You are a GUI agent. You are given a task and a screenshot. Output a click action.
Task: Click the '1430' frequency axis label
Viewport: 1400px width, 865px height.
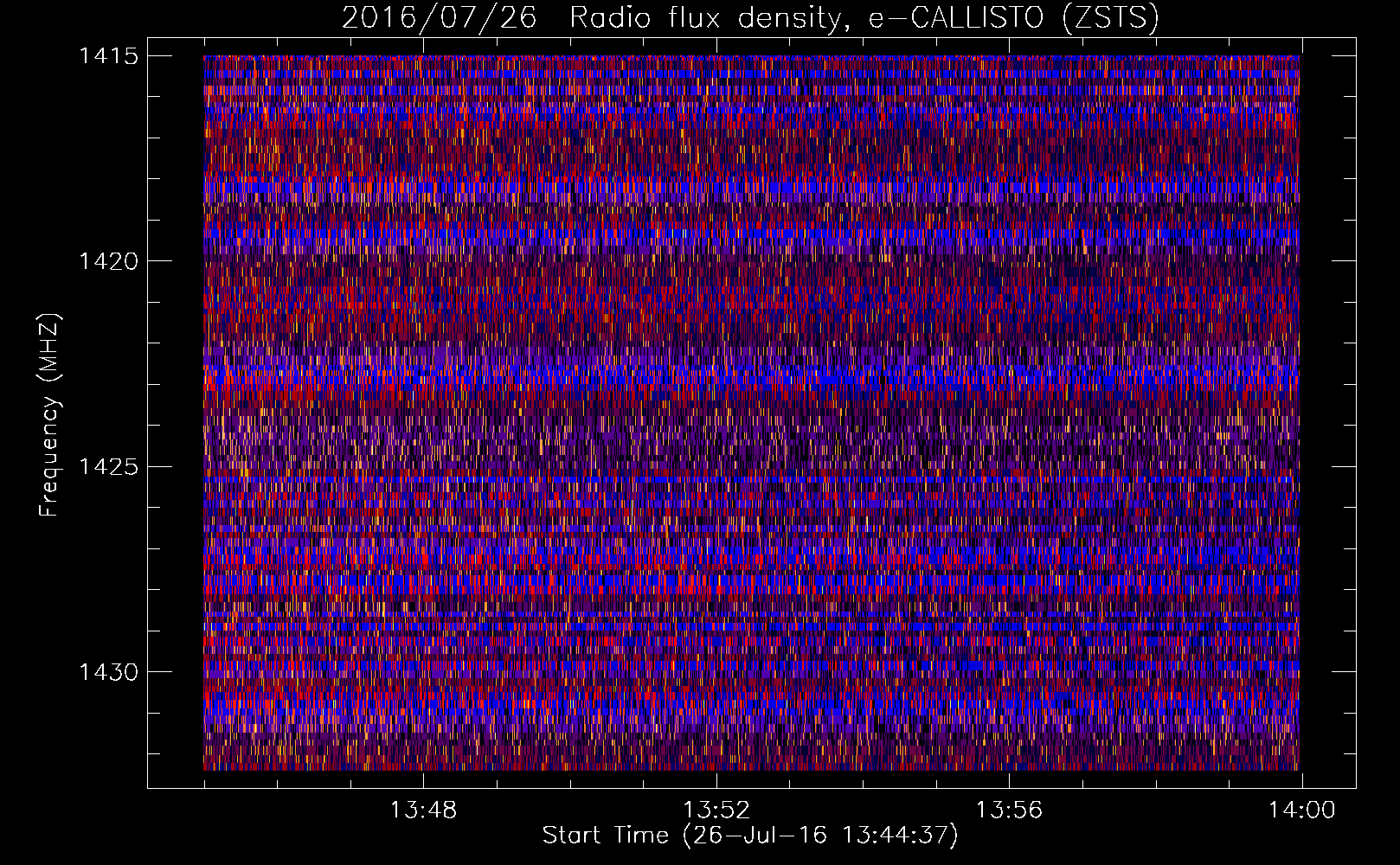[109, 672]
